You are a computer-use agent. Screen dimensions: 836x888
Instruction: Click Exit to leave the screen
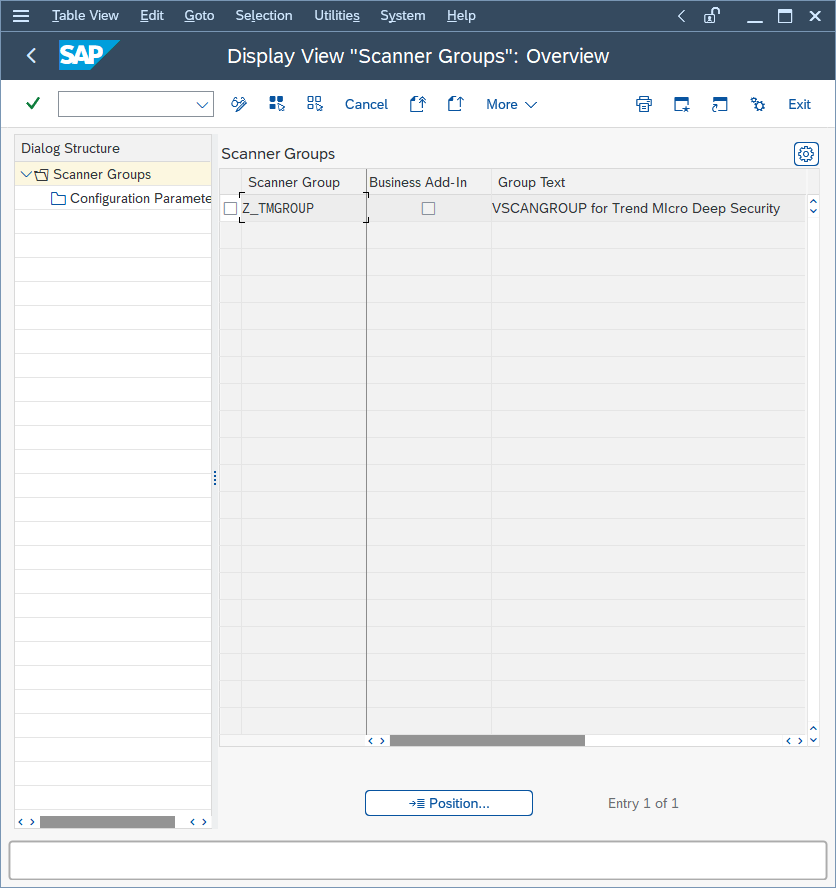(799, 104)
